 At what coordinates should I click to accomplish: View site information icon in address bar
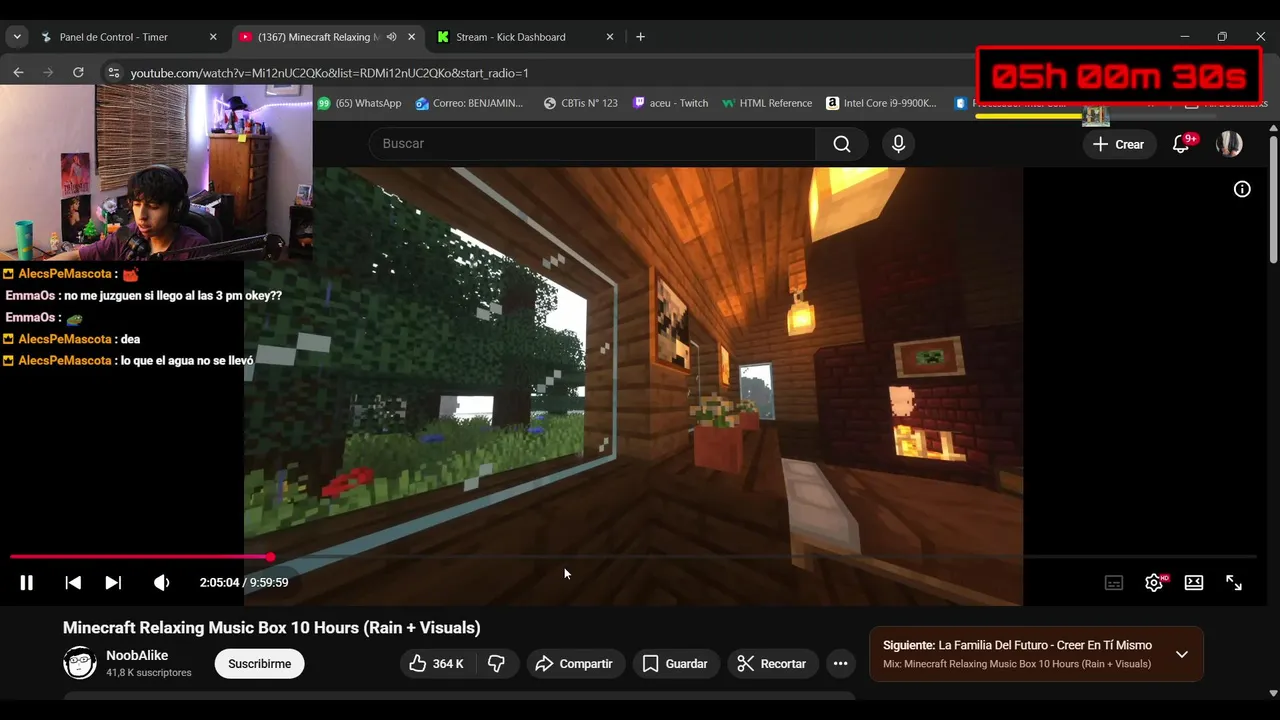tap(114, 73)
